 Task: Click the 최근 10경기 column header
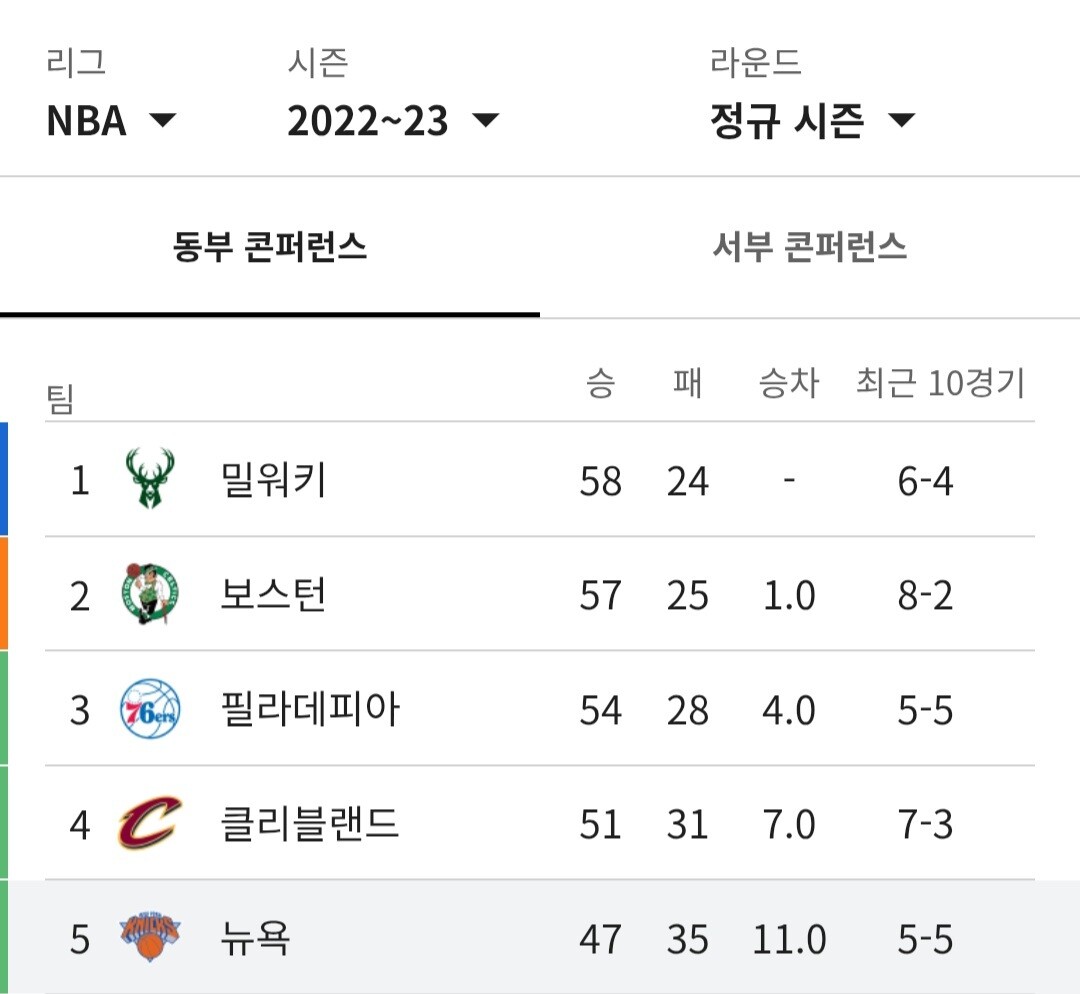pos(941,383)
